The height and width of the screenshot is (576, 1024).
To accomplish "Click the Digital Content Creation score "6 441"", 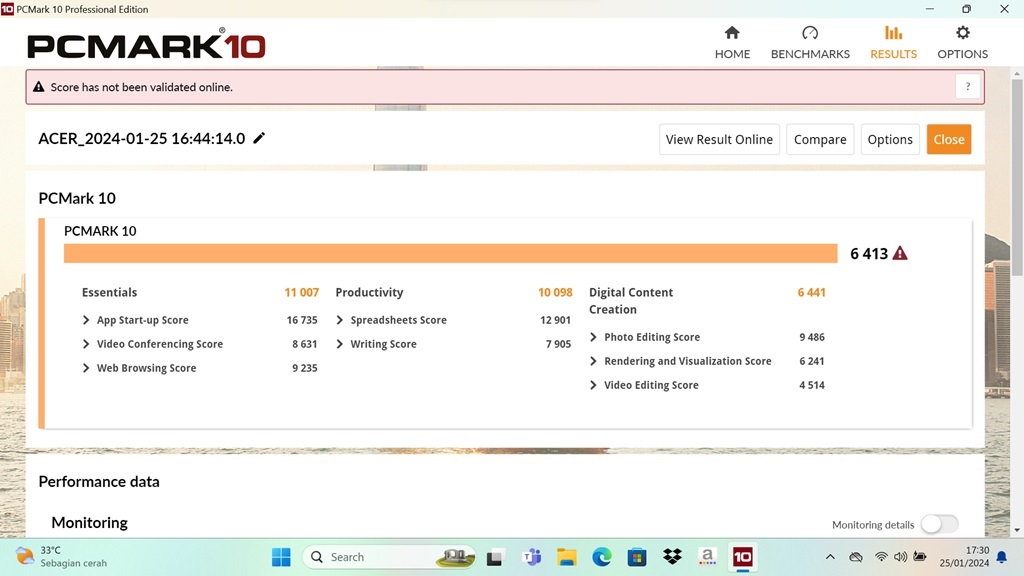I will coord(811,293).
